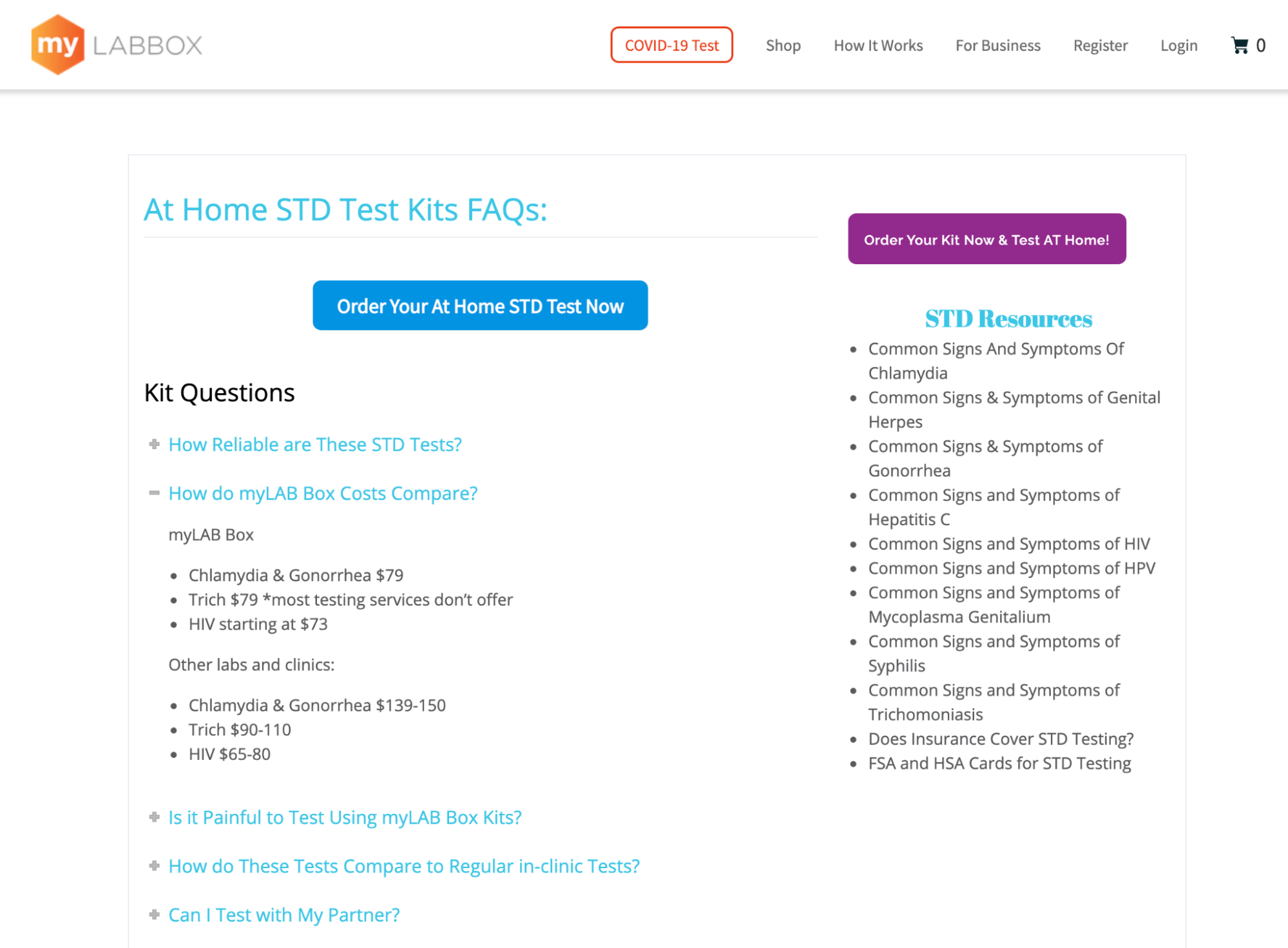The image size is (1288, 948).
Task: Click Order Your At Home STD Test Now button
Action: [480, 305]
